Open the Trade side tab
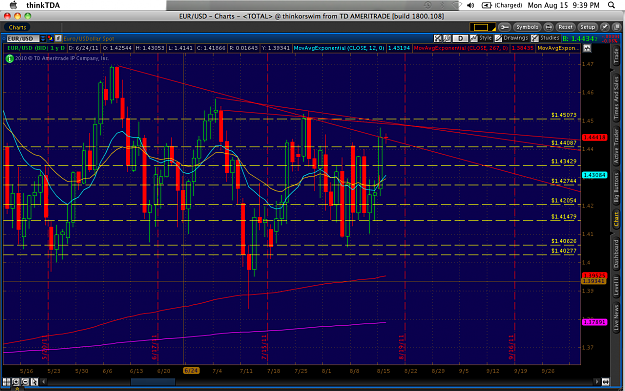Image resolution: width=625 pixels, height=391 pixels. tap(616, 57)
